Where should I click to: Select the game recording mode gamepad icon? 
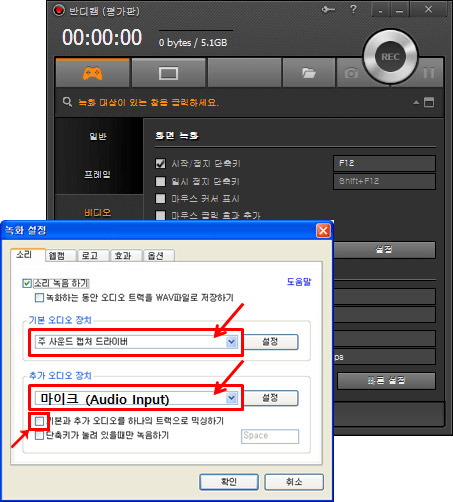click(92, 73)
